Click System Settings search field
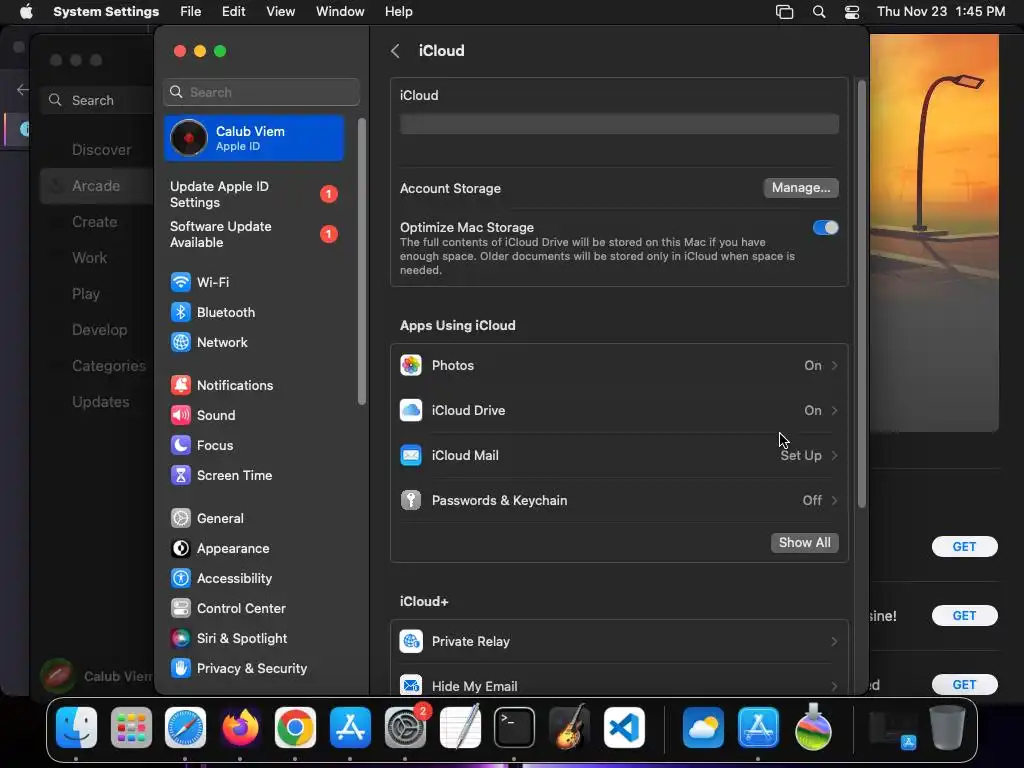 point(261,92)
